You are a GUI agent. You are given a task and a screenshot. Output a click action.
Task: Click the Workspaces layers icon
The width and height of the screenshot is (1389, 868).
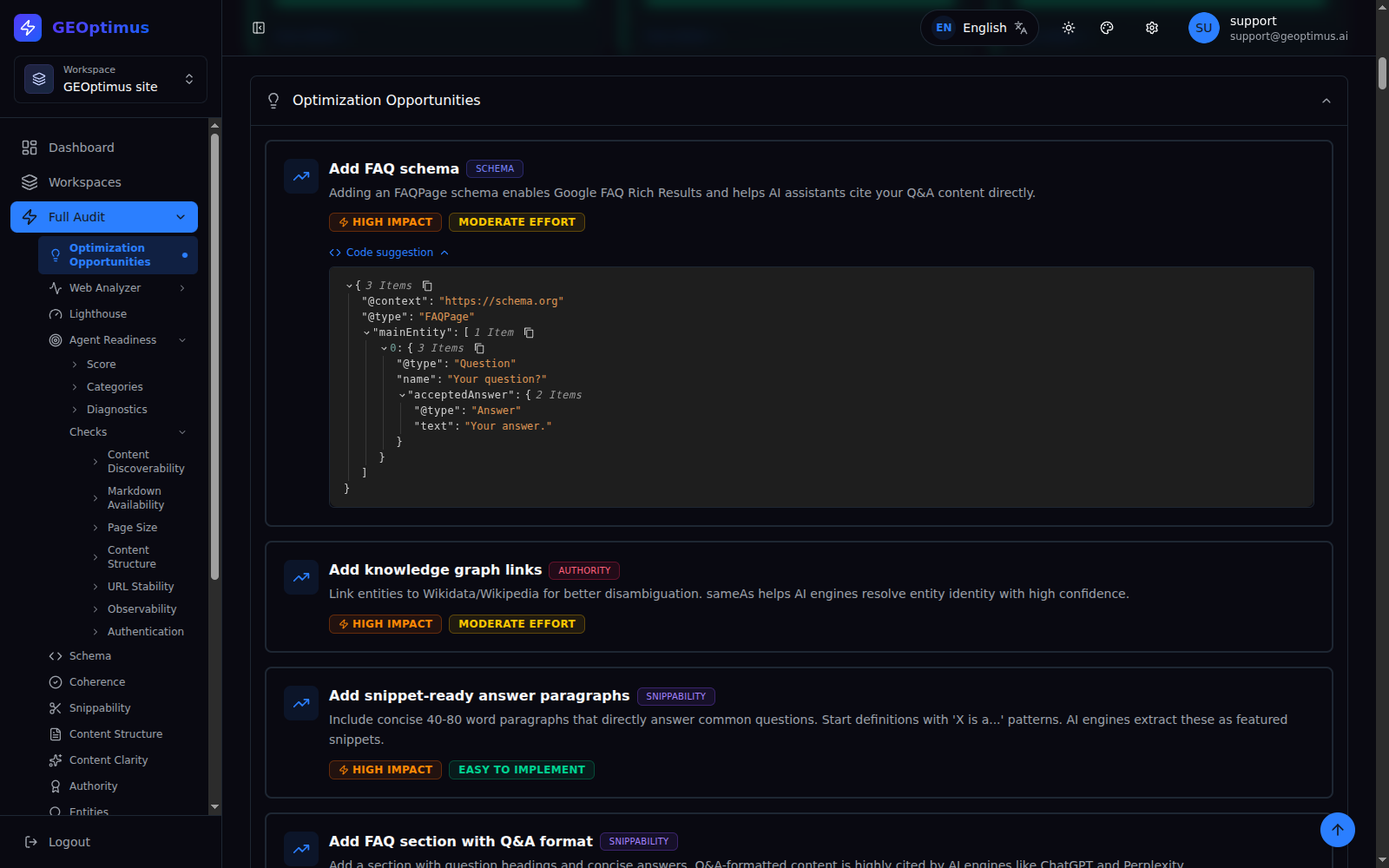[30, 182]
